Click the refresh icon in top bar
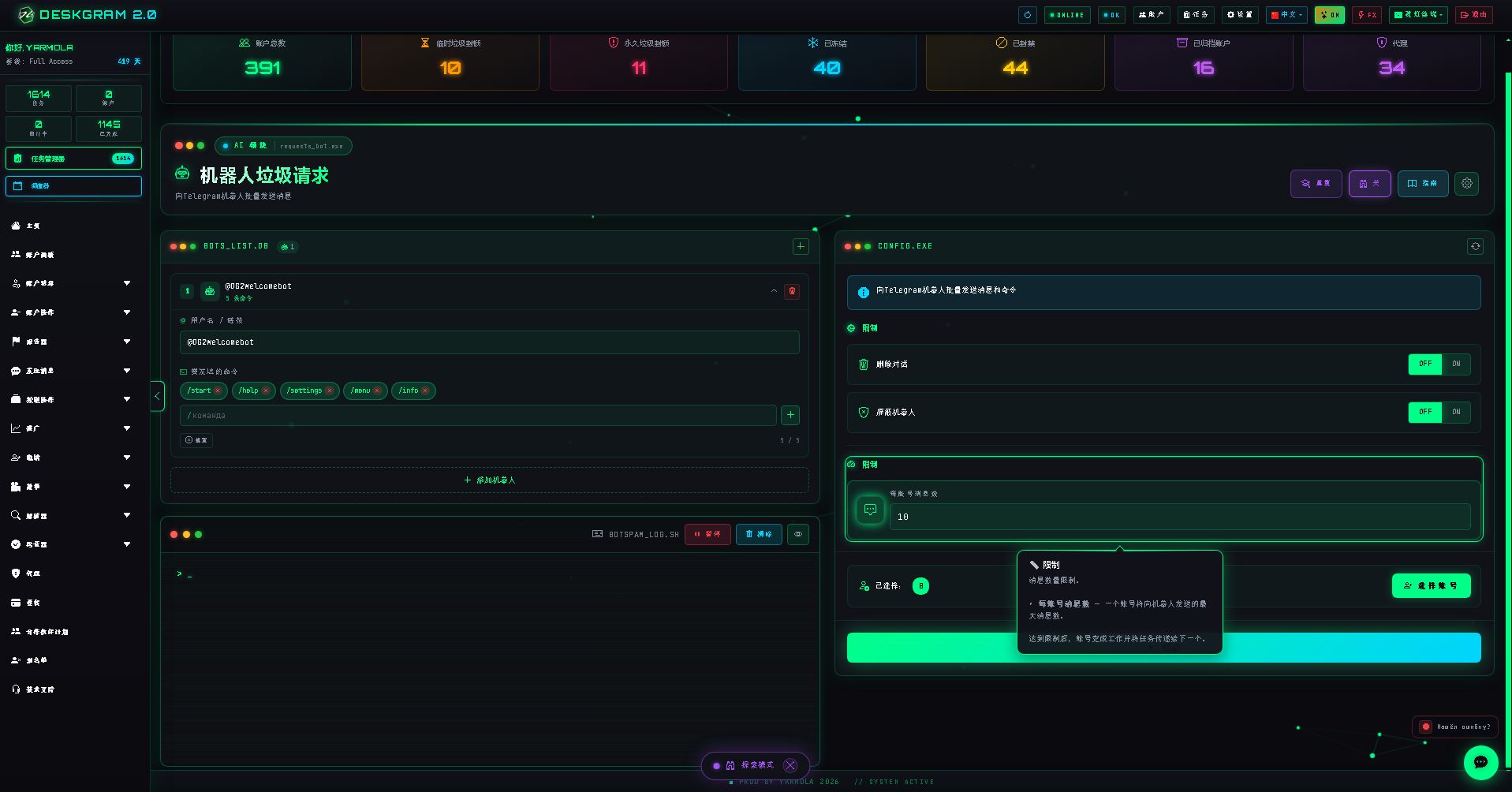This screenshot has width=1512, height=792. [1027, 15]
